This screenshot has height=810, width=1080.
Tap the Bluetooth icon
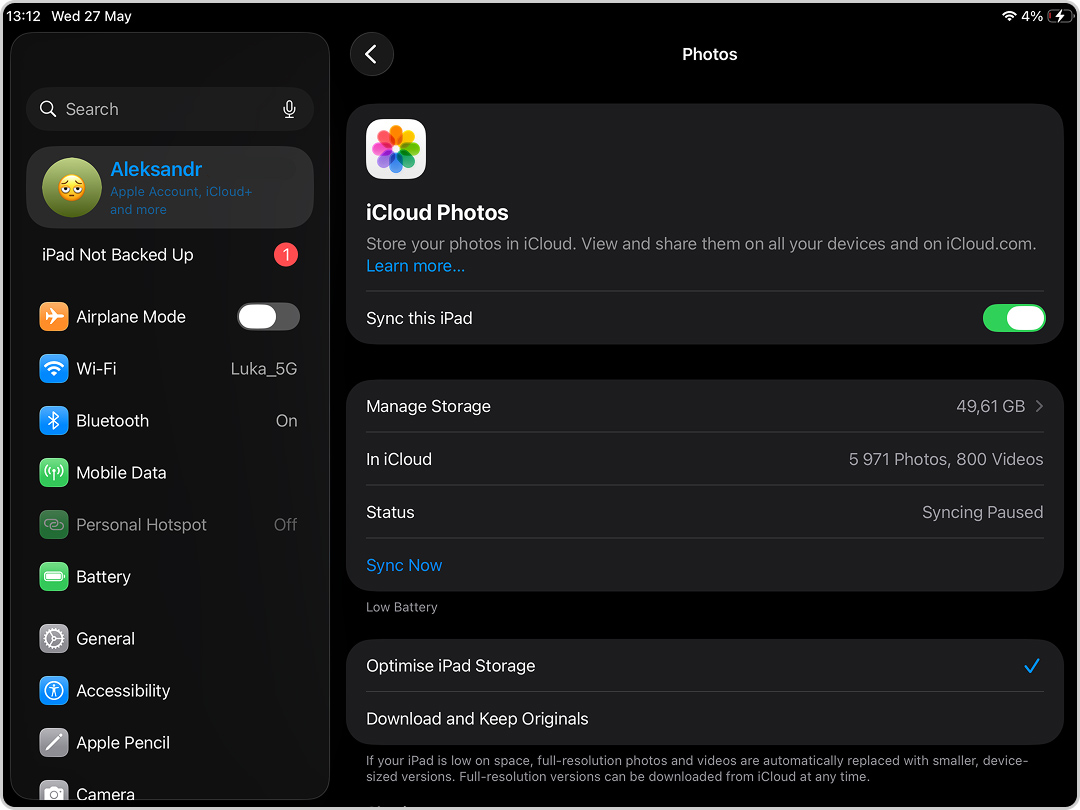pyautogui.click(x=54, y=421)
